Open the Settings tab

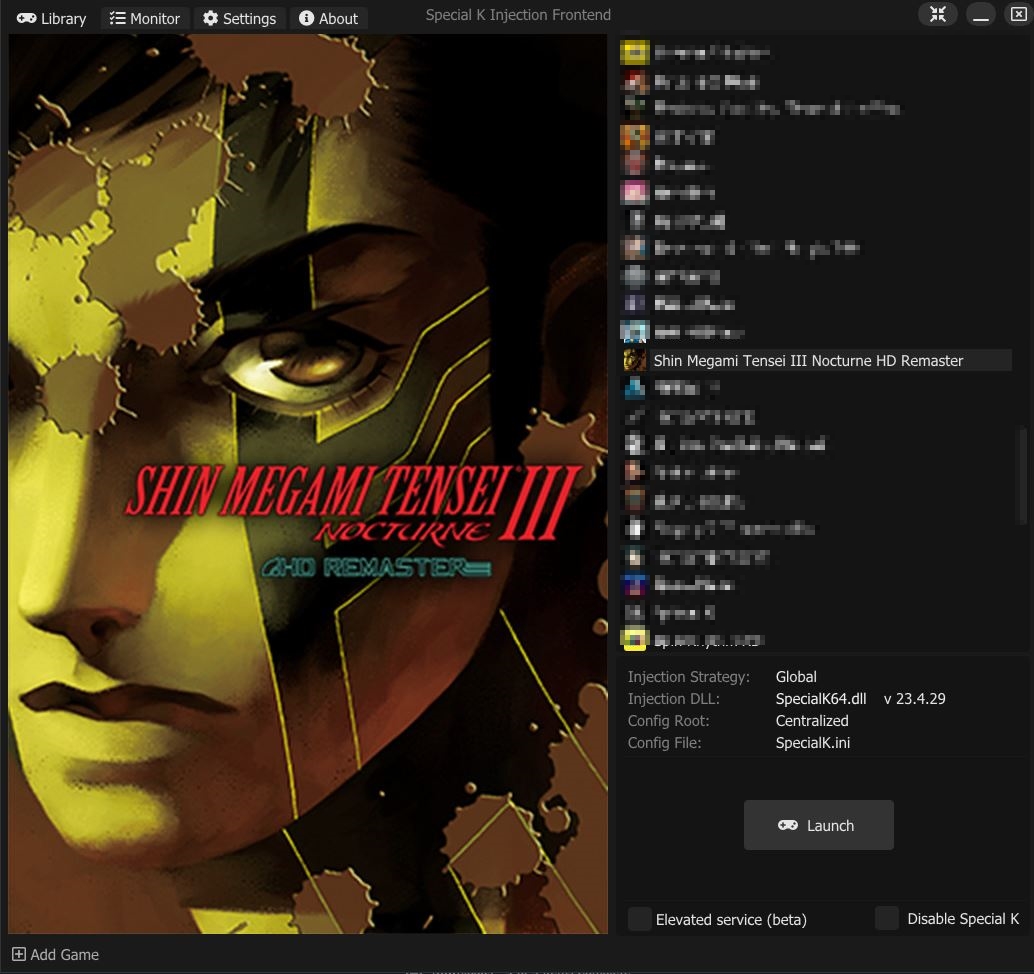pyautogui.click(x=239, y=18)
